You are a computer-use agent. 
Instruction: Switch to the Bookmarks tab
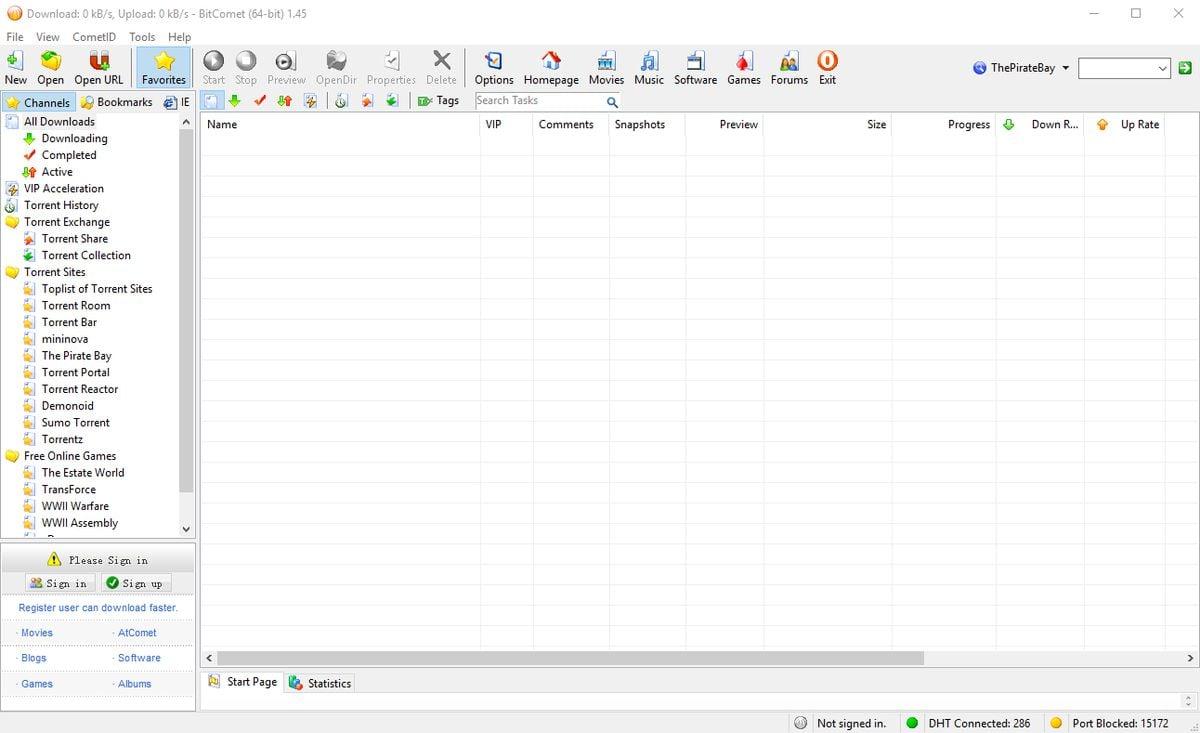coord(117,102)
